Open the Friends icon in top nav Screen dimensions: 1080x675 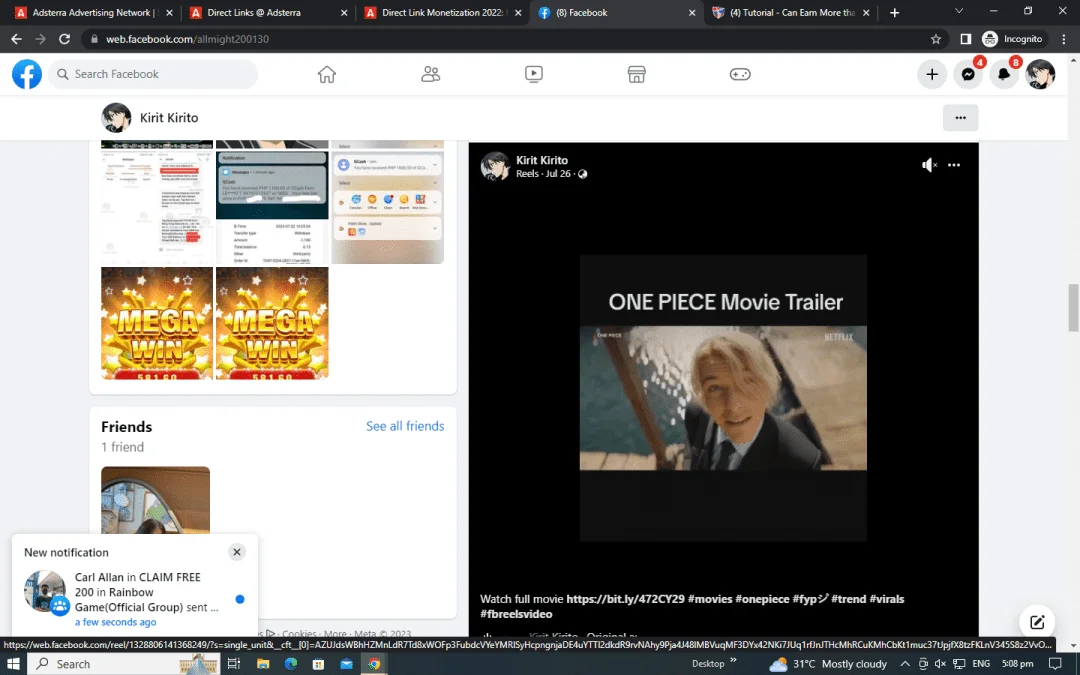pos(430,74)
